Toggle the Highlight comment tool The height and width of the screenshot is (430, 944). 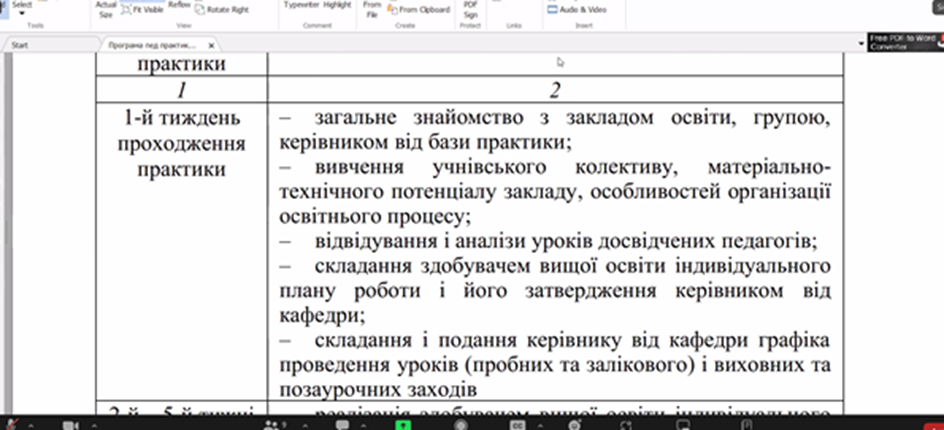tap(337, 5)
